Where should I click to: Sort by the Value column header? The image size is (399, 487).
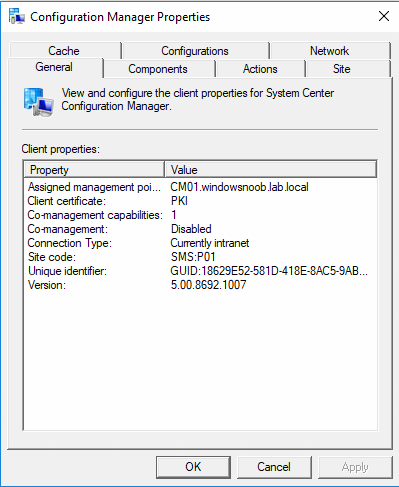[x=271, y=170]
